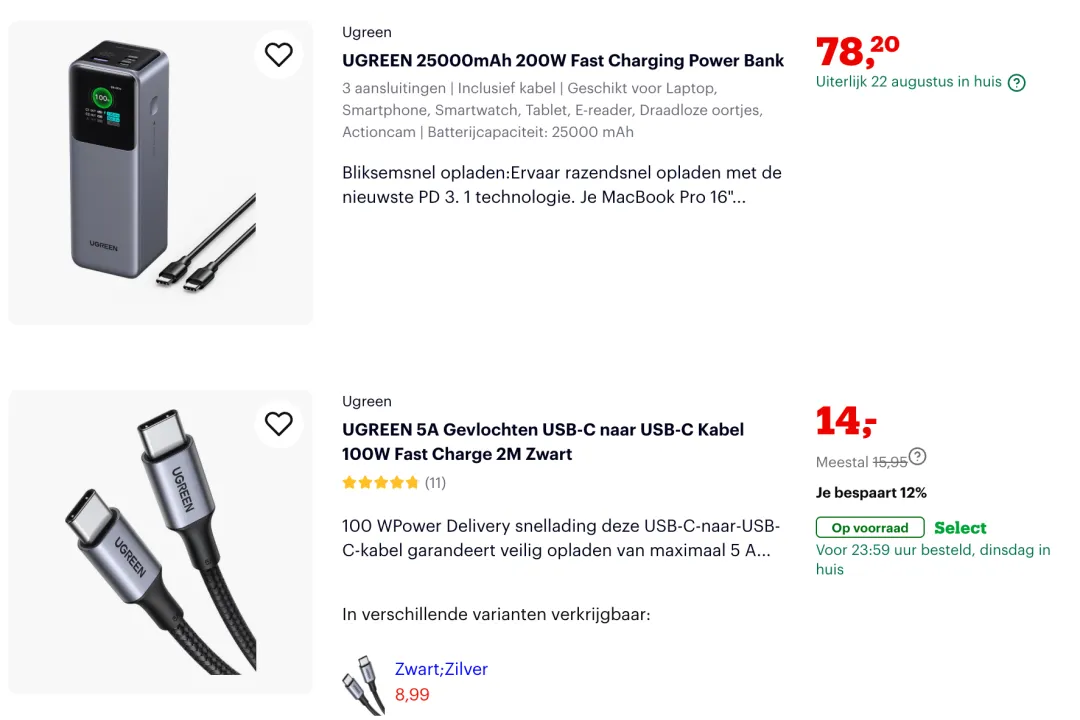The image size is (1080, 720).
Task: Click question mark icon beside Meestal price
Action: pyautogui.click(x=917, y=457)
